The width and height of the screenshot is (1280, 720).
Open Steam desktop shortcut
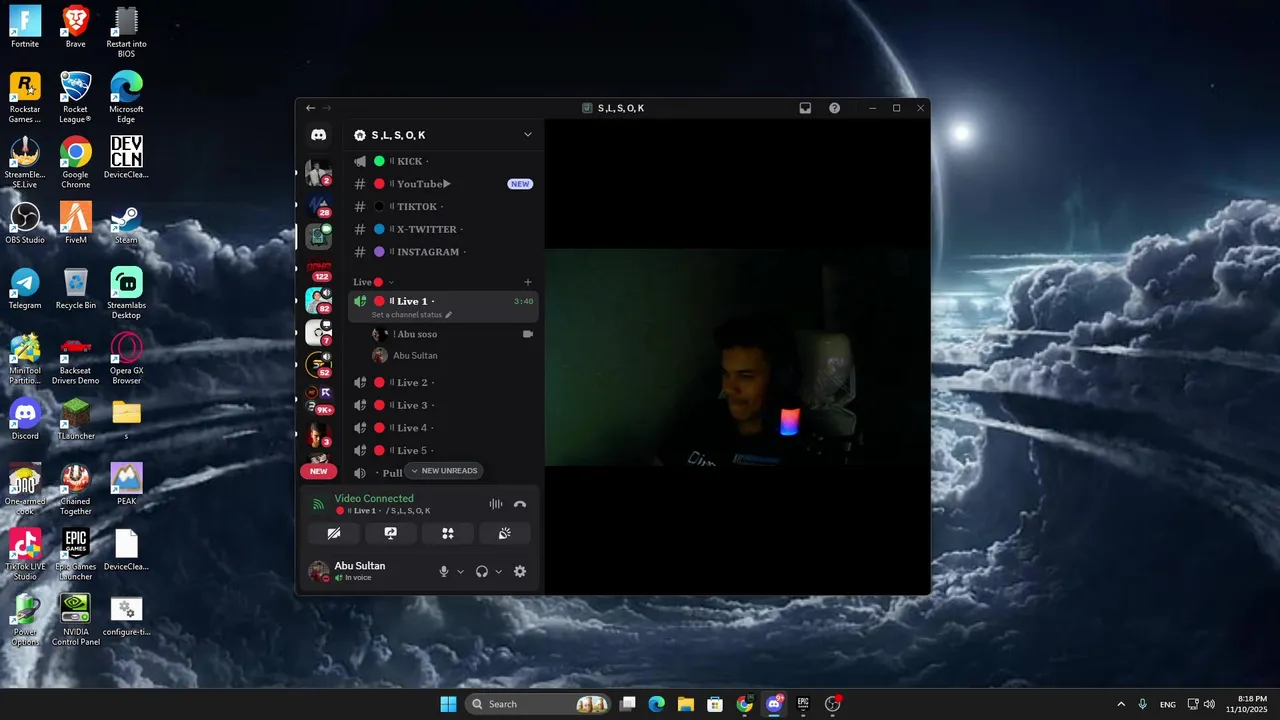tap(126, 223)
